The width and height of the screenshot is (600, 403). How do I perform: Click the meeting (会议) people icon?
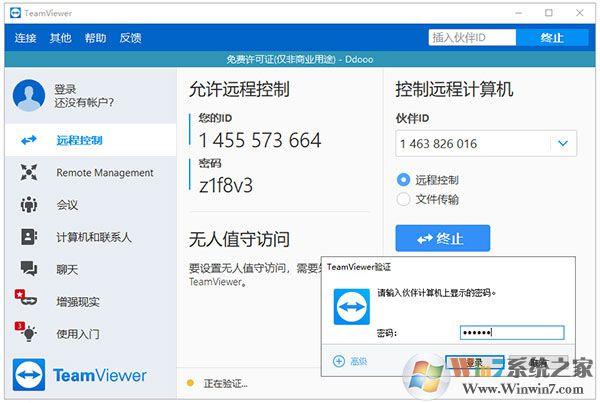[29, 205]
